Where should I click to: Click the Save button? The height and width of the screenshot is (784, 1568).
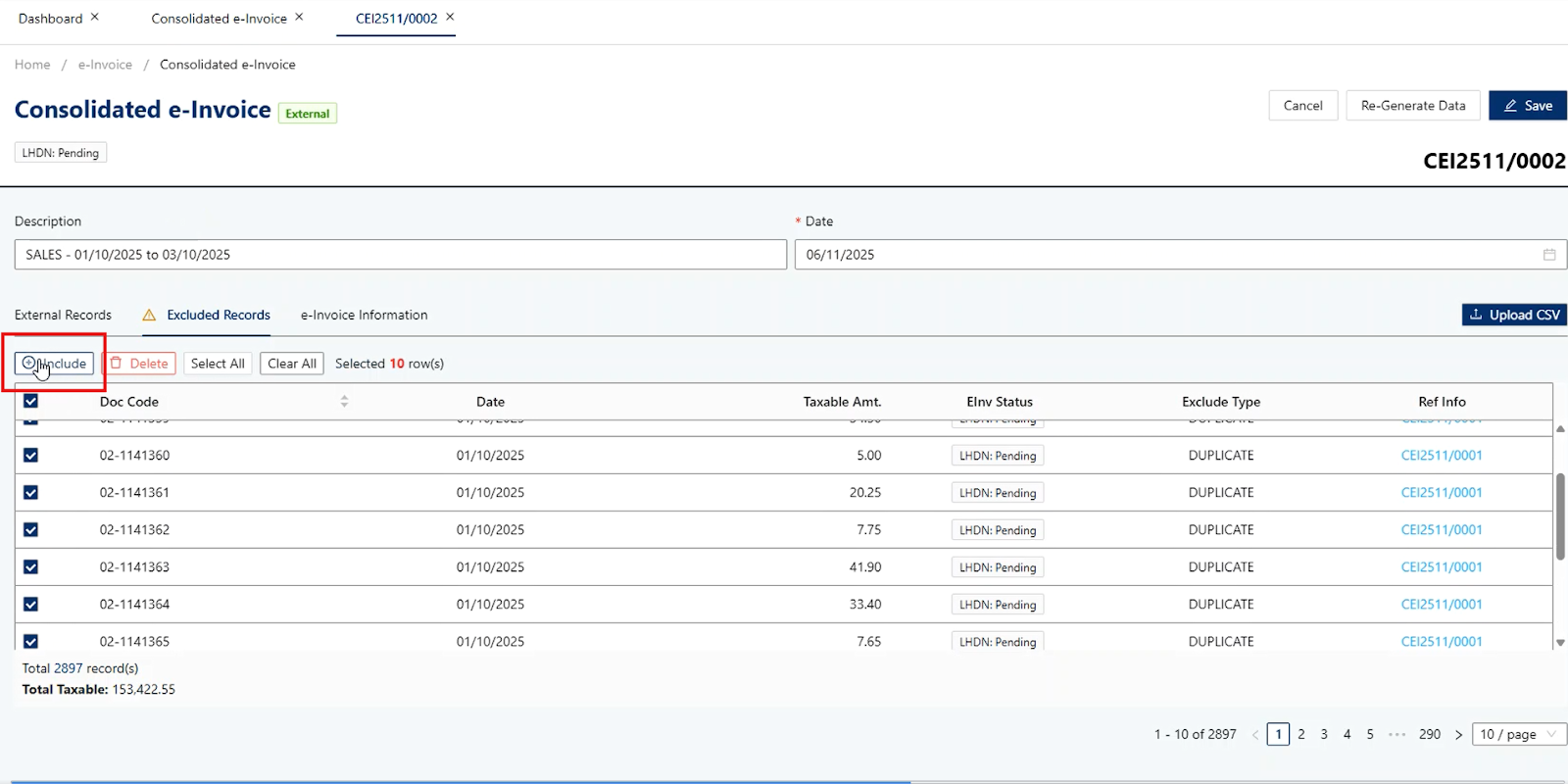click(1528, 106)
